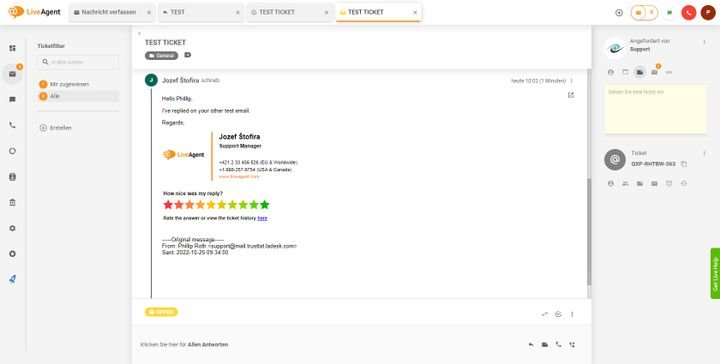Click the yellow 'Geben Sie eine Notiz ein' field
Viewport: 720px width, 364px height.
[x=655, y=109]
